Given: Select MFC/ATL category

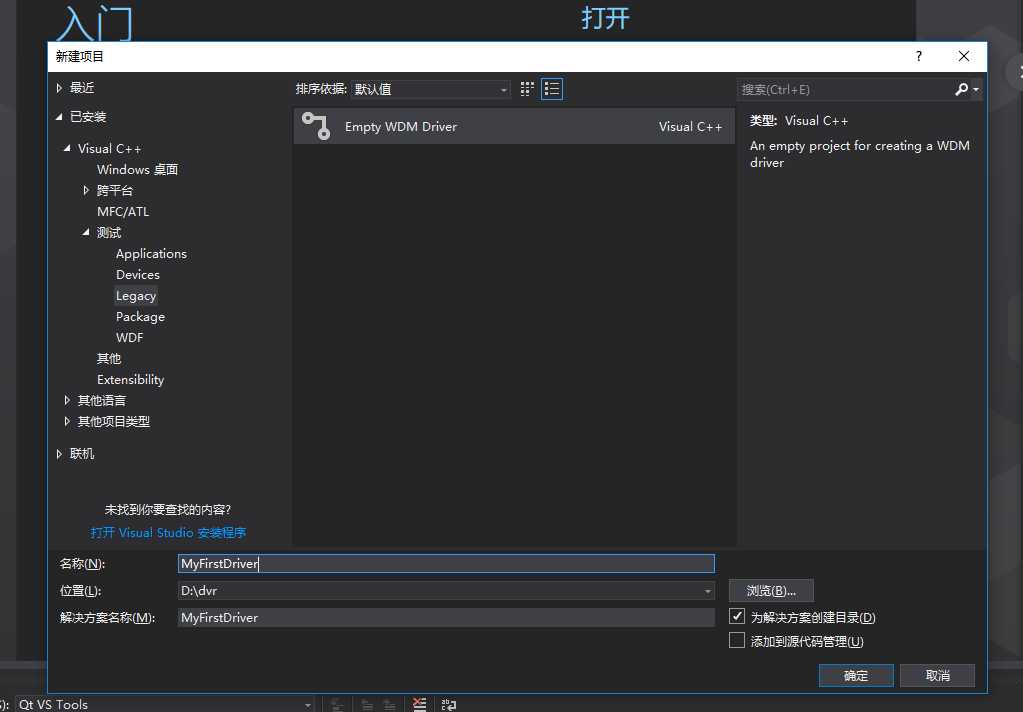Looking at the screenshot, I should pos(123,211).
